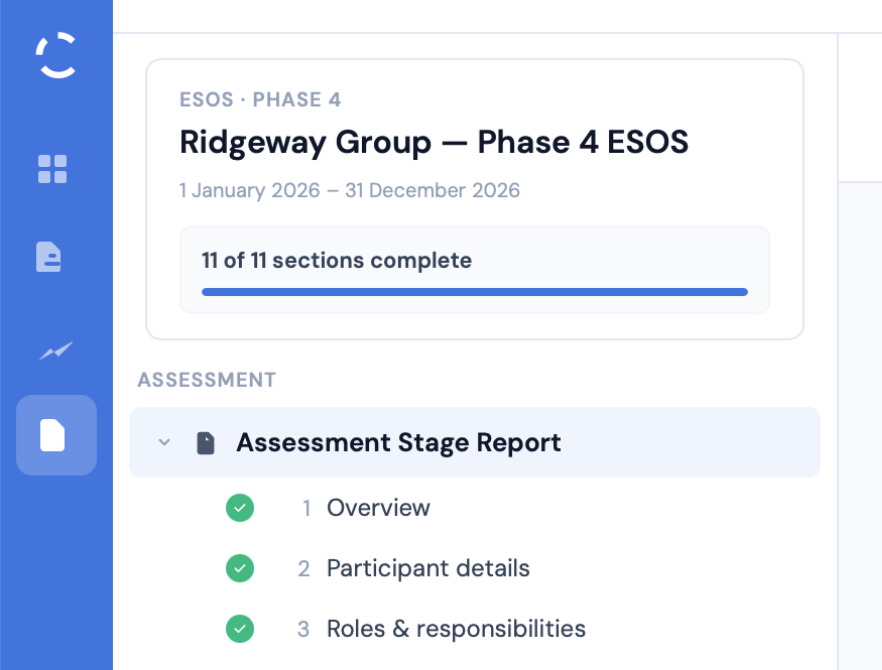The image size is (882, 670).
Task: Open the dashboard grid icon
Action: [52, 169]
